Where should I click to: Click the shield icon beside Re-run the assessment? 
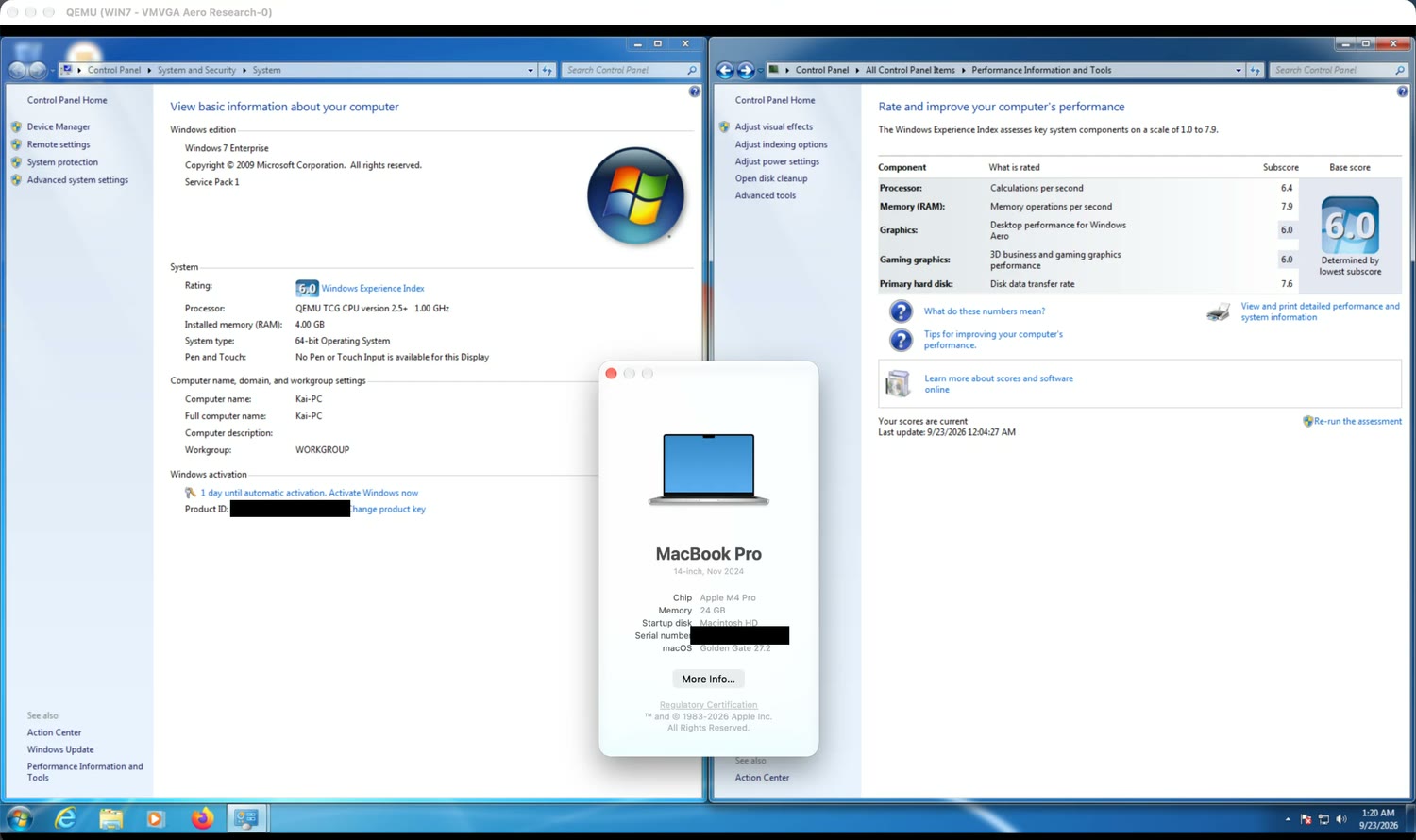click(x=1307, y=422)
